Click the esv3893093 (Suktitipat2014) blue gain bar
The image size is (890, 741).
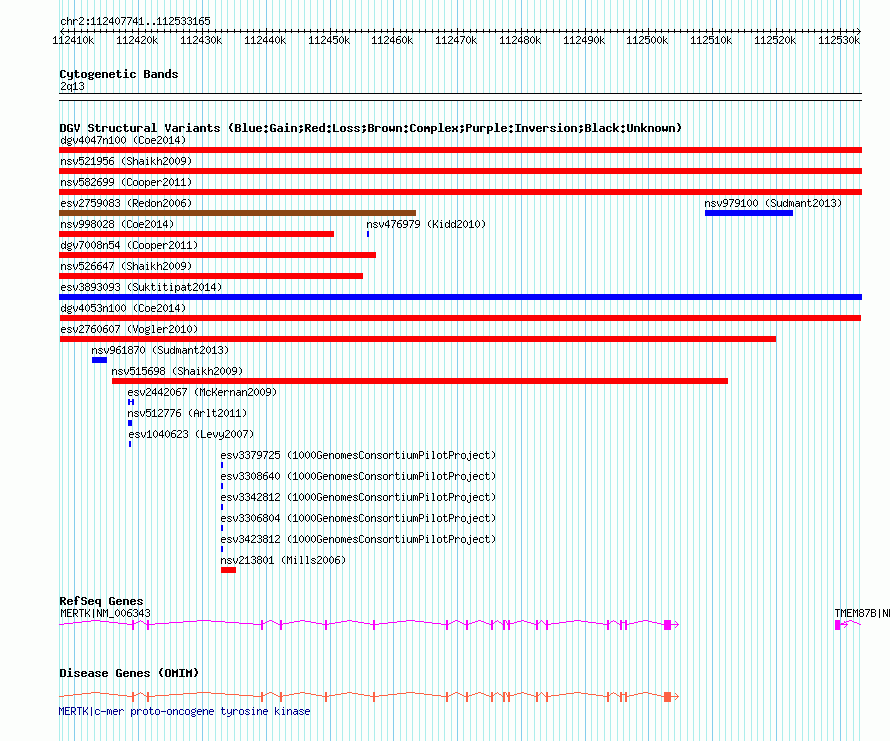[460, 297]
